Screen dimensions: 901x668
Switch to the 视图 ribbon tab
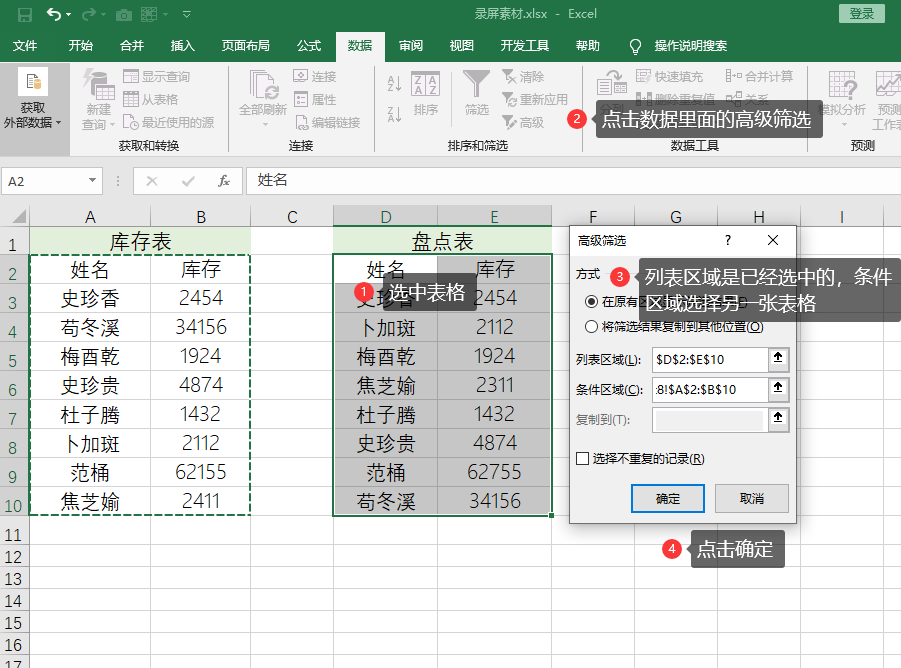461,45
